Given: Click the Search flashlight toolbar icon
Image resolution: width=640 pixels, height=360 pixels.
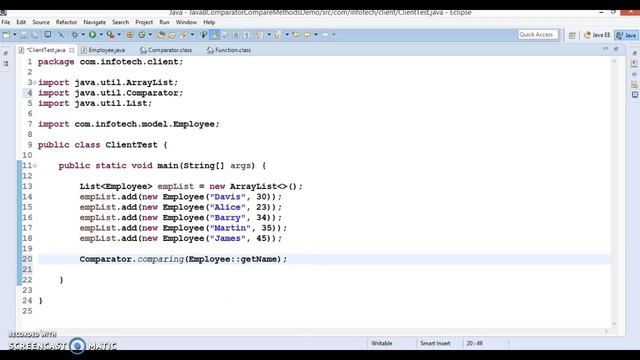Looking at the screenshot, I should point(184,35).
